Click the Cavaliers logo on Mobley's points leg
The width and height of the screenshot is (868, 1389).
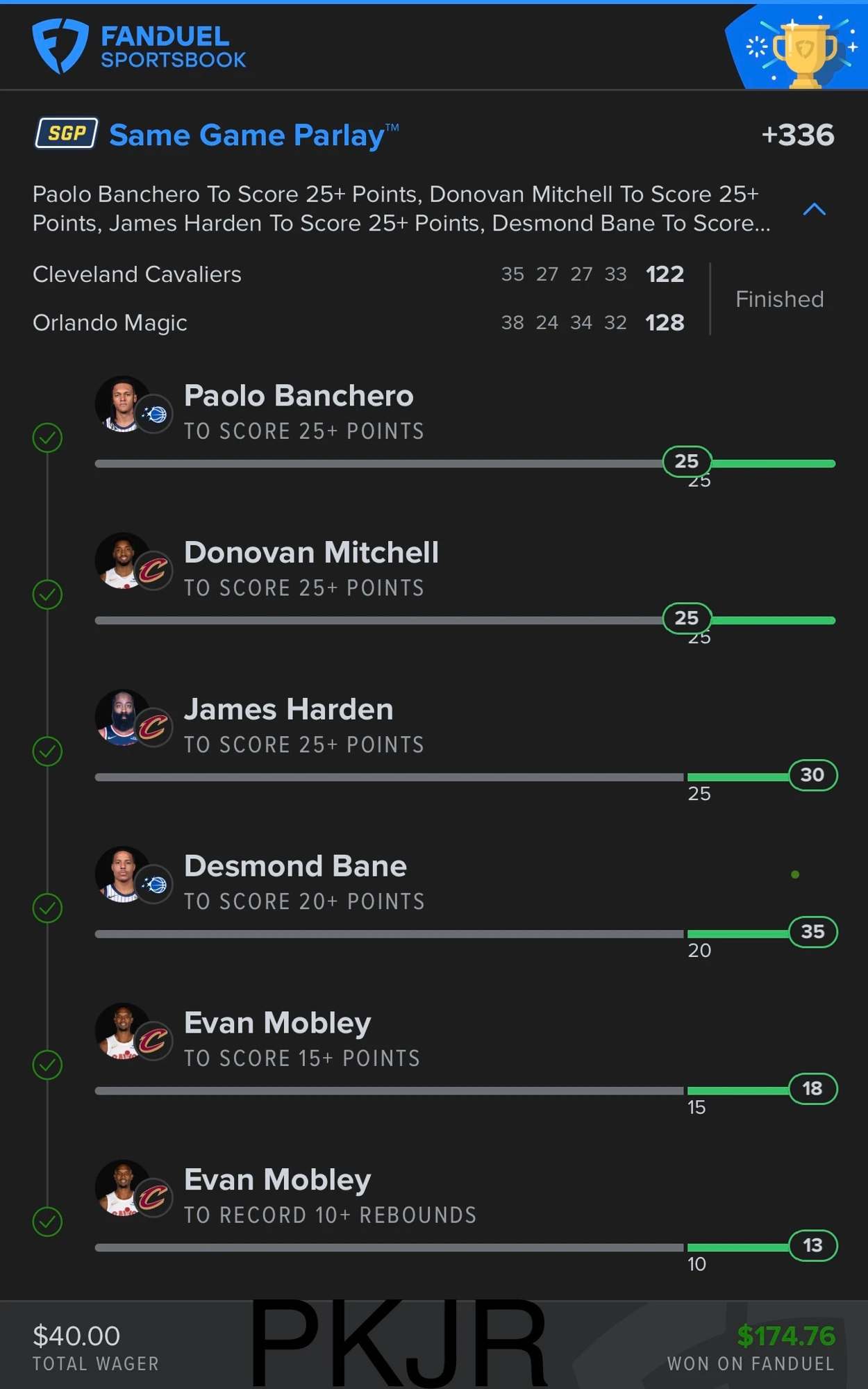pos(153,1042)
